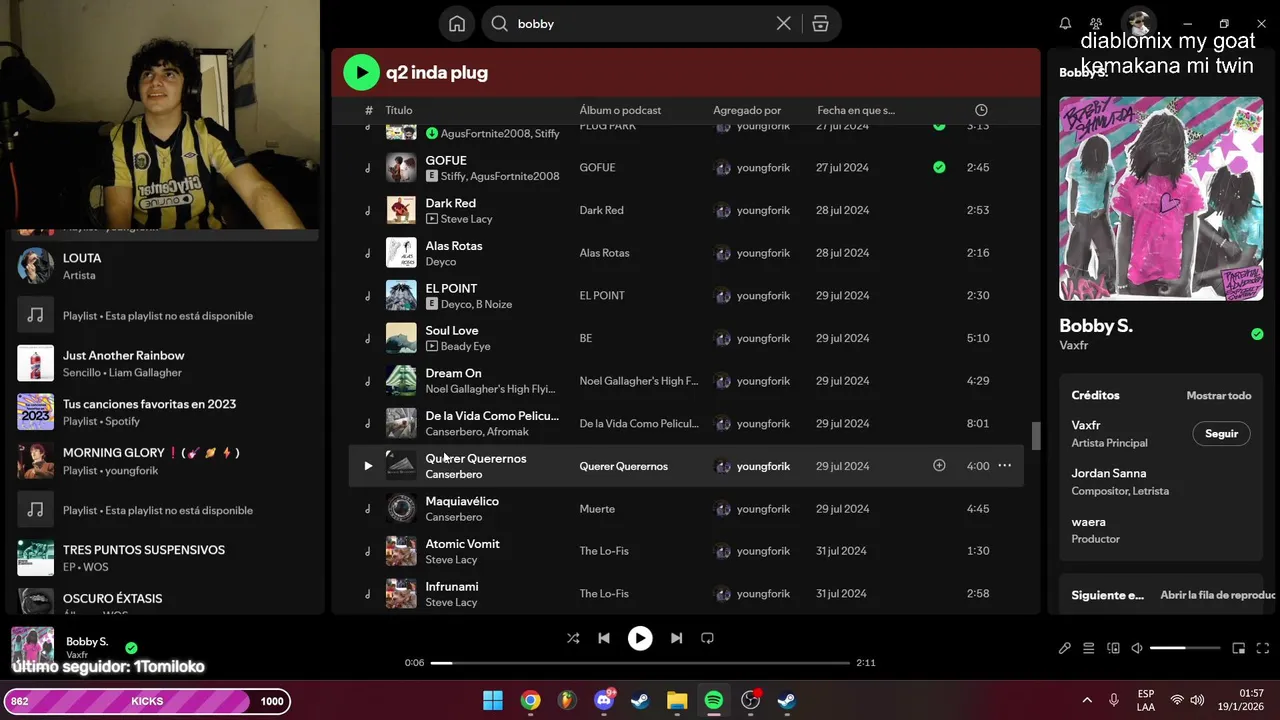Skip to next track

click(676, 638)
